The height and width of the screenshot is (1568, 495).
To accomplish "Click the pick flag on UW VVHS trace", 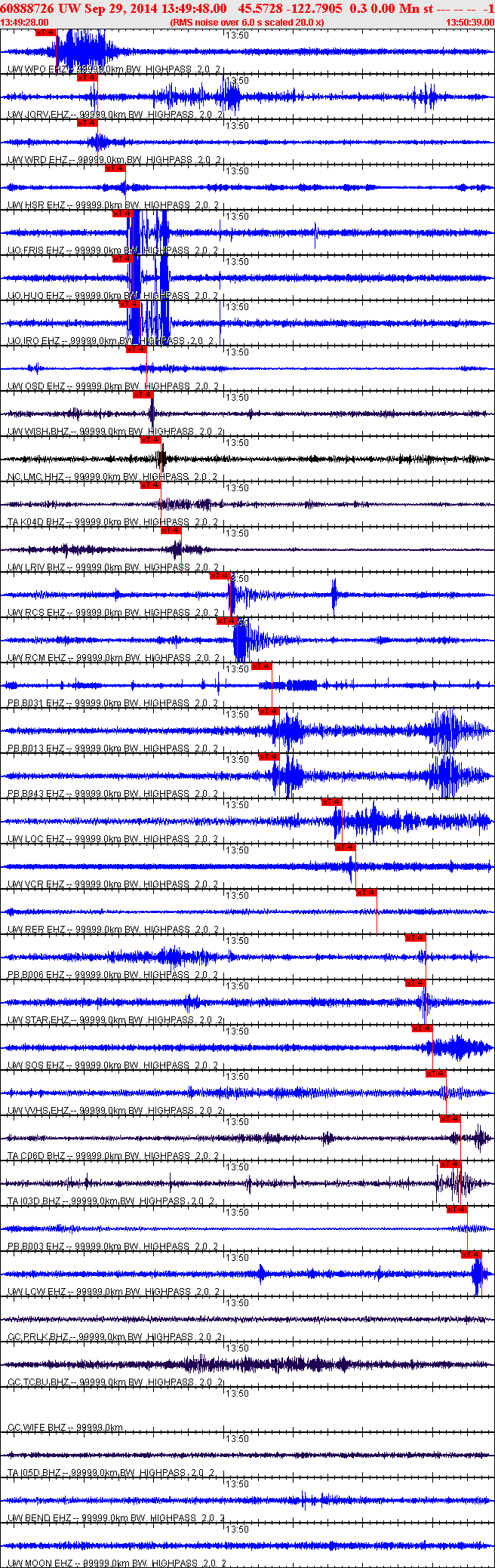I will tap(435, 1074).
